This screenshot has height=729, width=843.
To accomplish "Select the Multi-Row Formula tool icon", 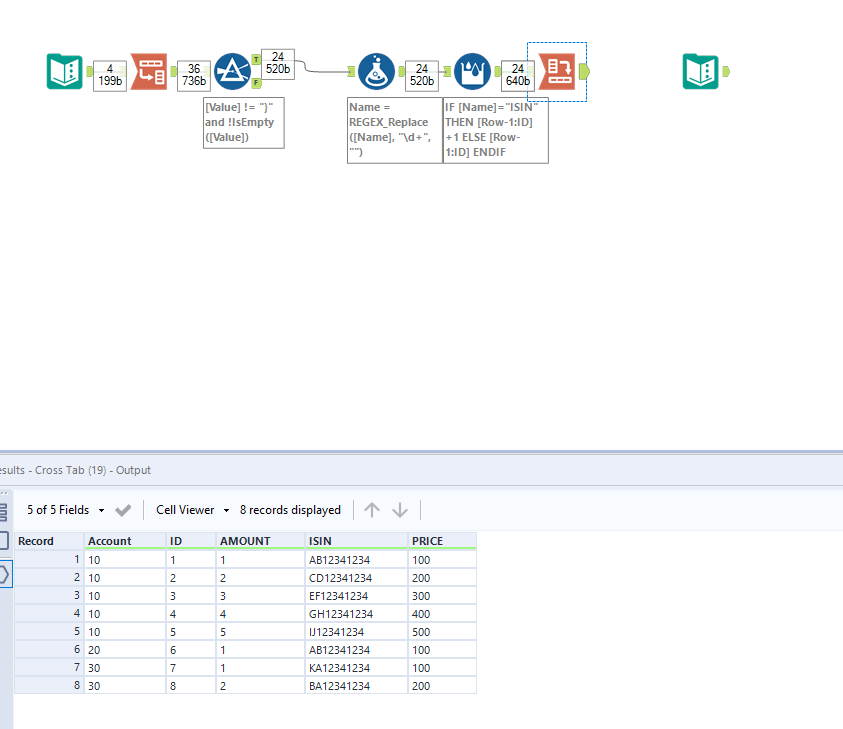I will (472, 71).
